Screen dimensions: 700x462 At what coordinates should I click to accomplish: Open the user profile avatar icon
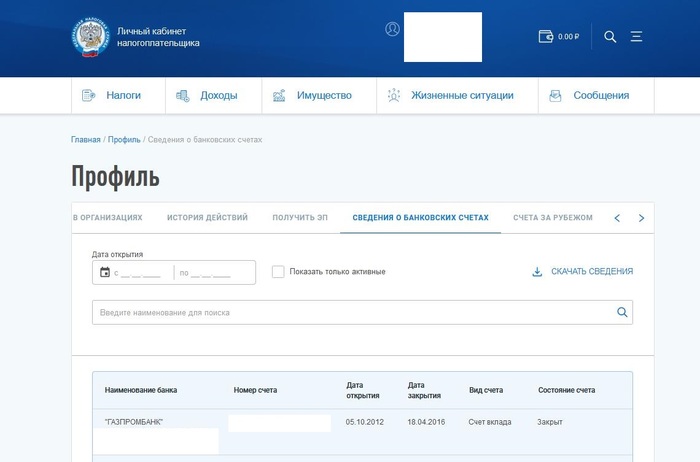[x=392, y=29]
